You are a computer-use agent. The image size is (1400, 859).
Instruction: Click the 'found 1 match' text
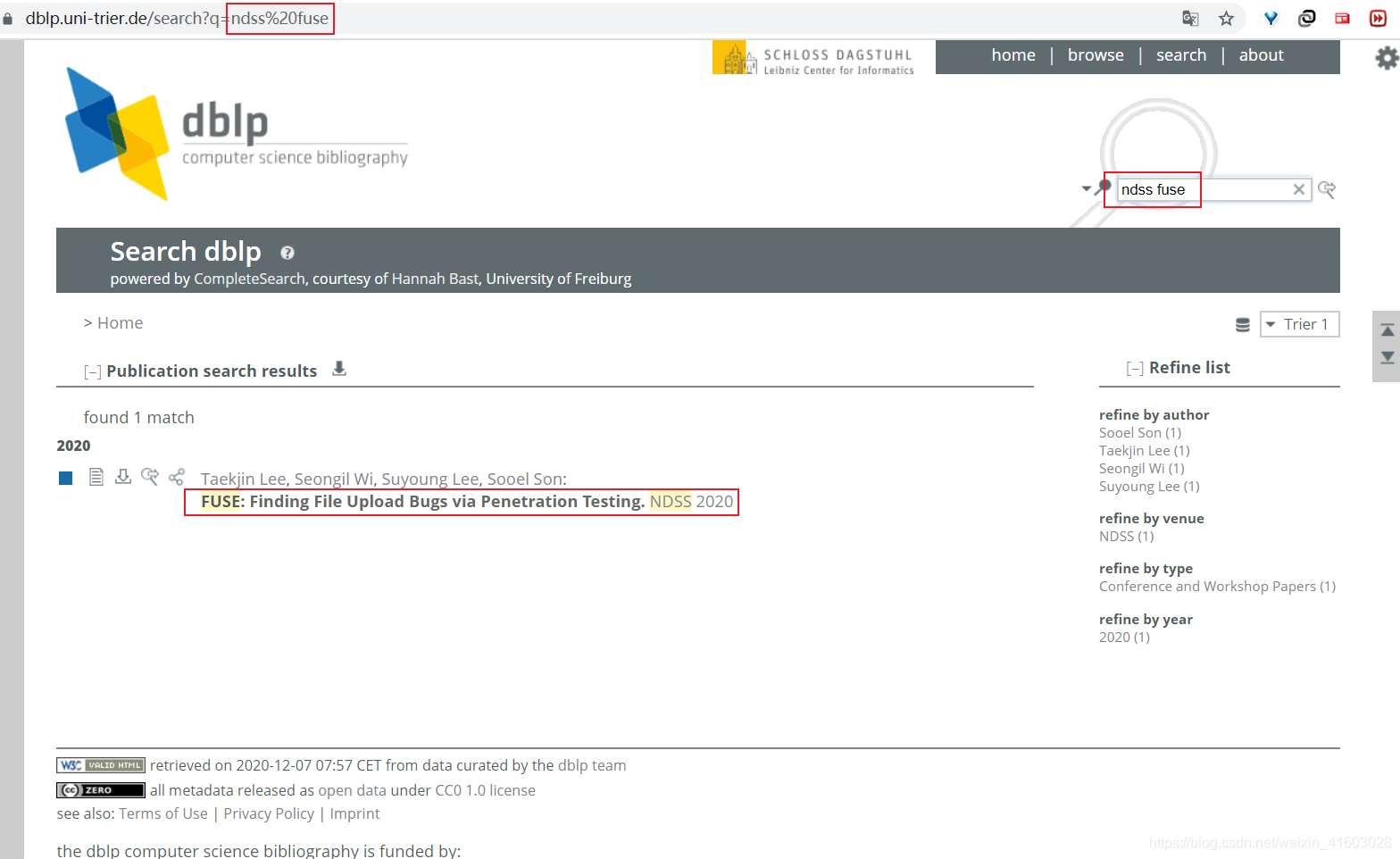pos(139,418)
